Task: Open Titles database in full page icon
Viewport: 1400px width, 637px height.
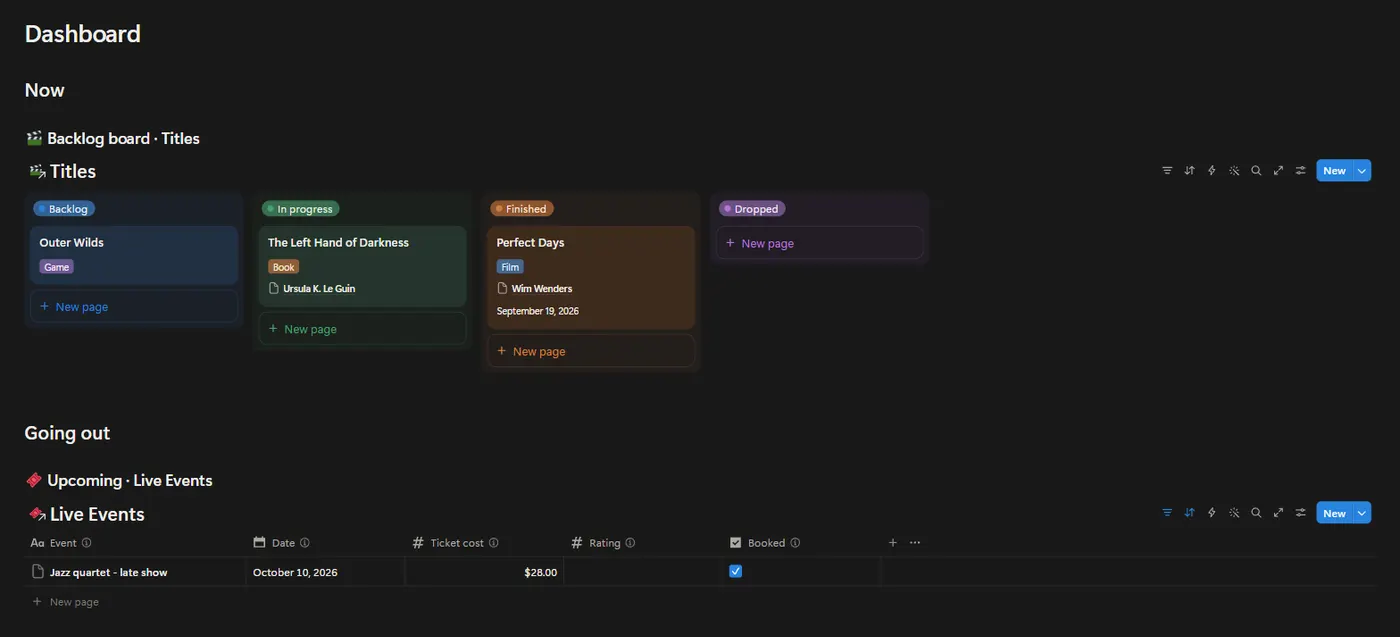Action: 1278,171
